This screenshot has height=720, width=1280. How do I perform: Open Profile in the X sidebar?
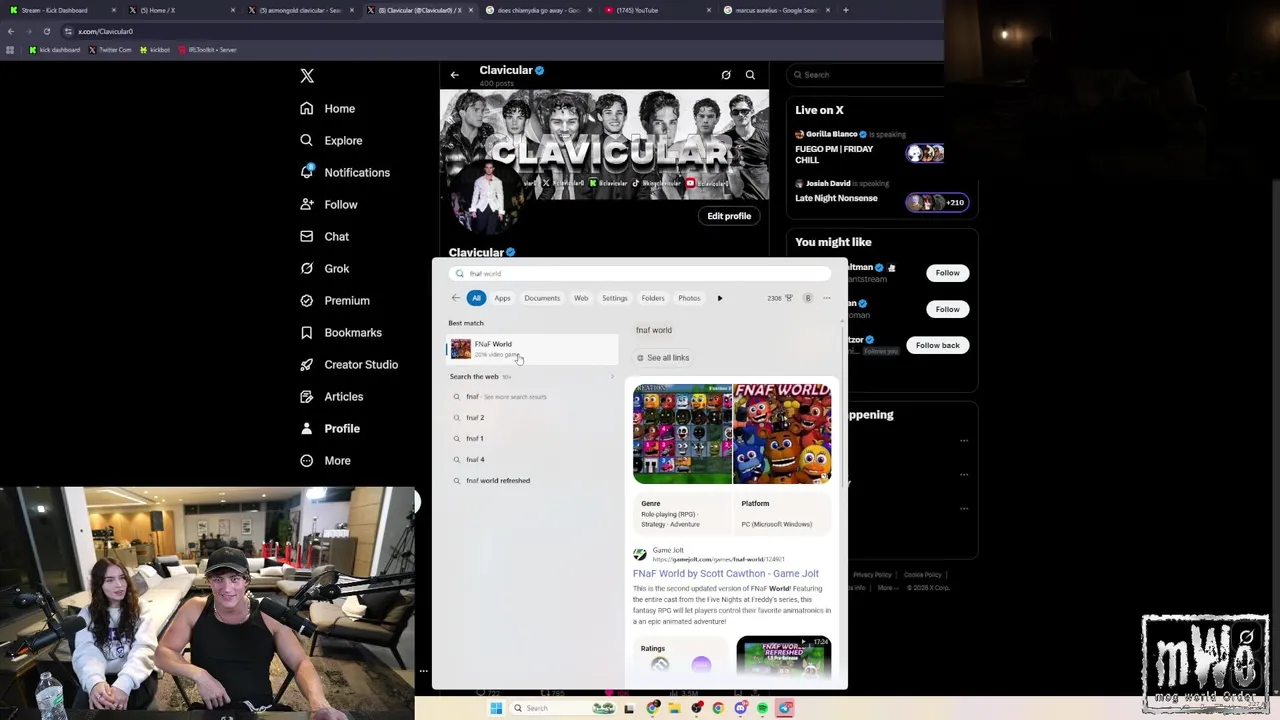330,428
